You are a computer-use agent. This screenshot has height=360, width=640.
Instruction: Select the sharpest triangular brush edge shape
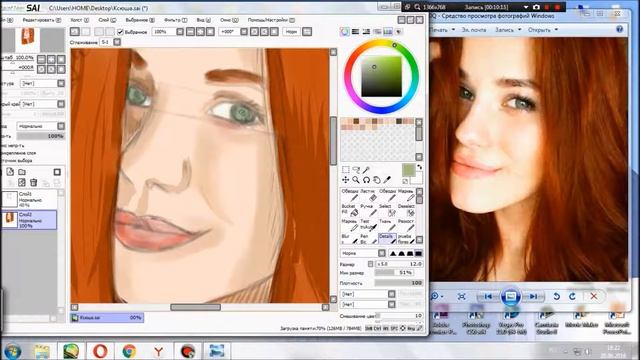pos(393,253)
